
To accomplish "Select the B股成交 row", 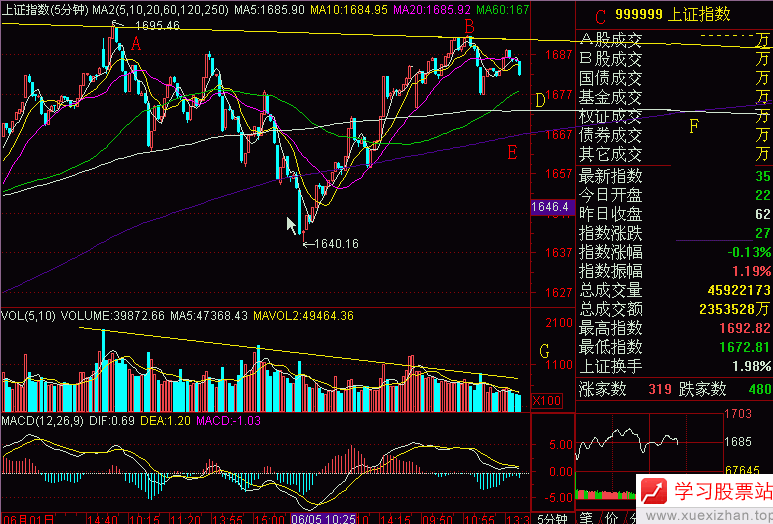I will (674, 59).
